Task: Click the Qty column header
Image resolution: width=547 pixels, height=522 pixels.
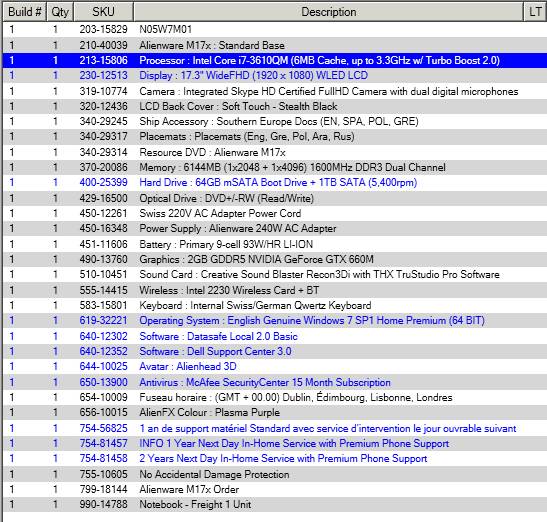Action: pos(60,12)
